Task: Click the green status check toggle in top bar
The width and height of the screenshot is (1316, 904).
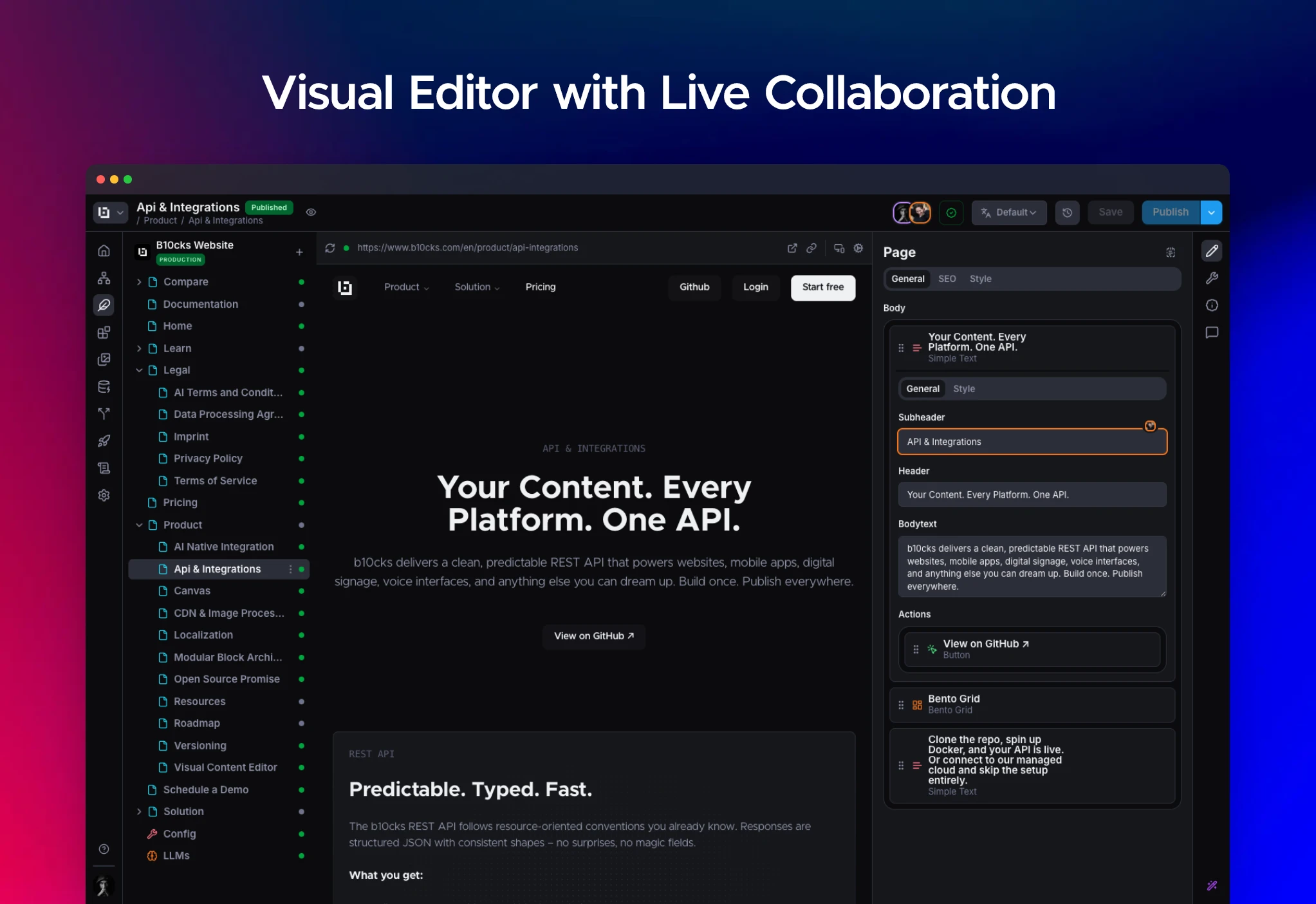Action: click(x=950, y=212)
